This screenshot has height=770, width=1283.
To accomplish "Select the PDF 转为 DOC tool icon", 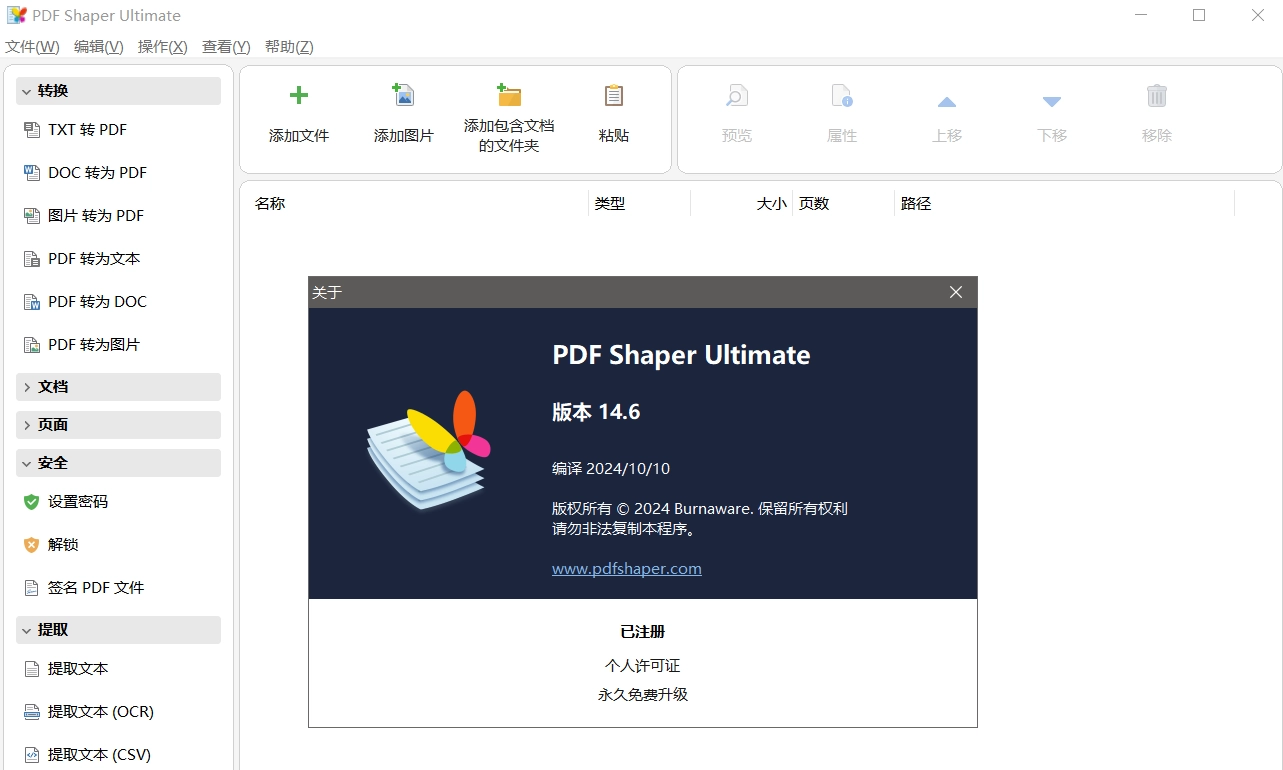I will point(31,302).
